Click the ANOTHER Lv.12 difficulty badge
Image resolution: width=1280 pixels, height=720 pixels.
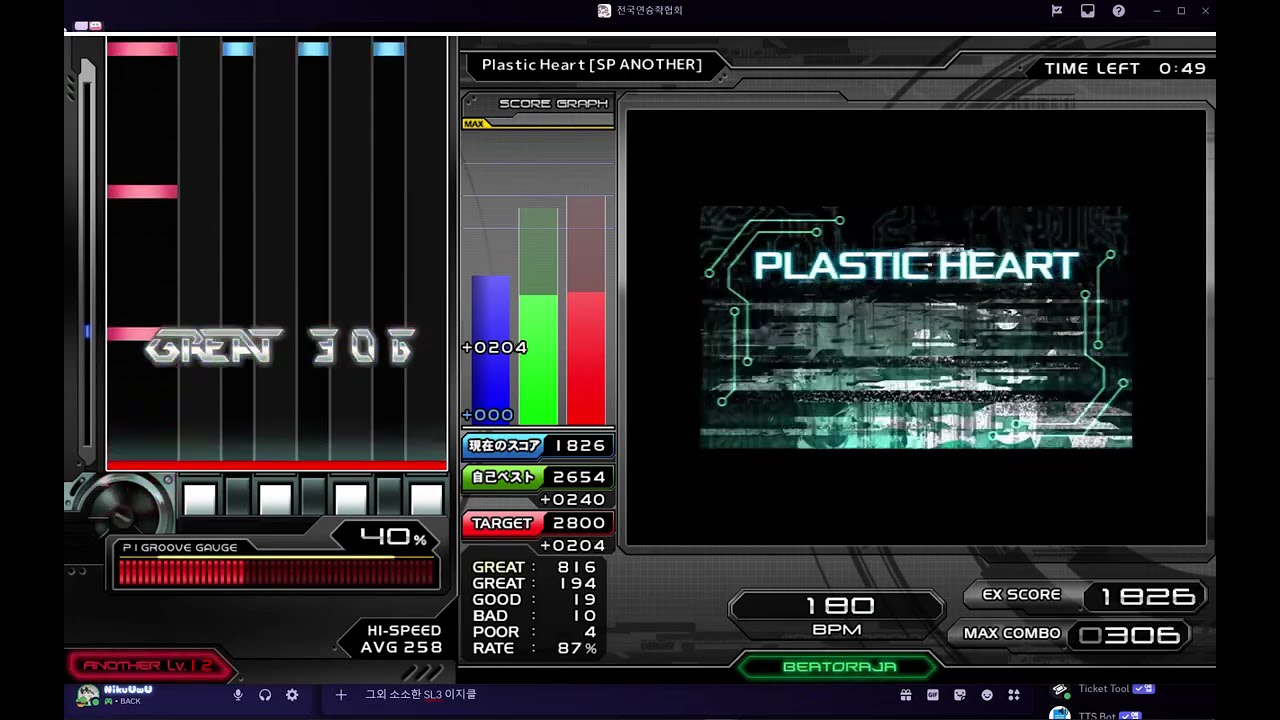click(150, 666)
